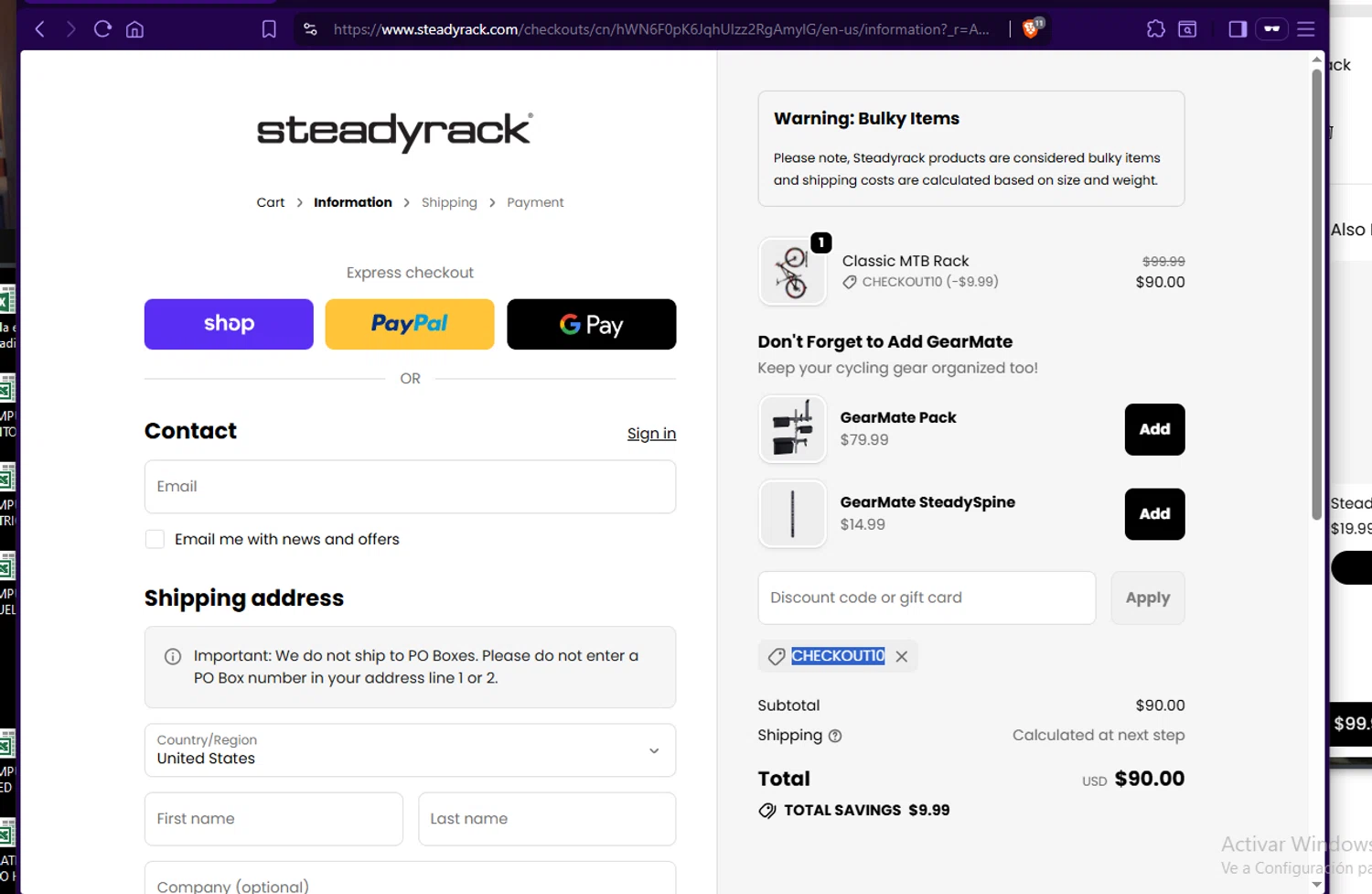Select the Information breadcrumb step

[353, 202]
